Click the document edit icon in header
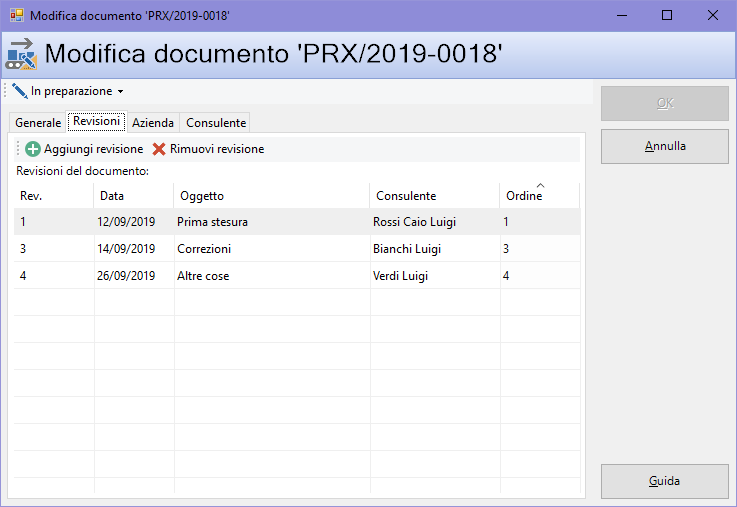Screen dimensions: 737x507 (21, 54)
